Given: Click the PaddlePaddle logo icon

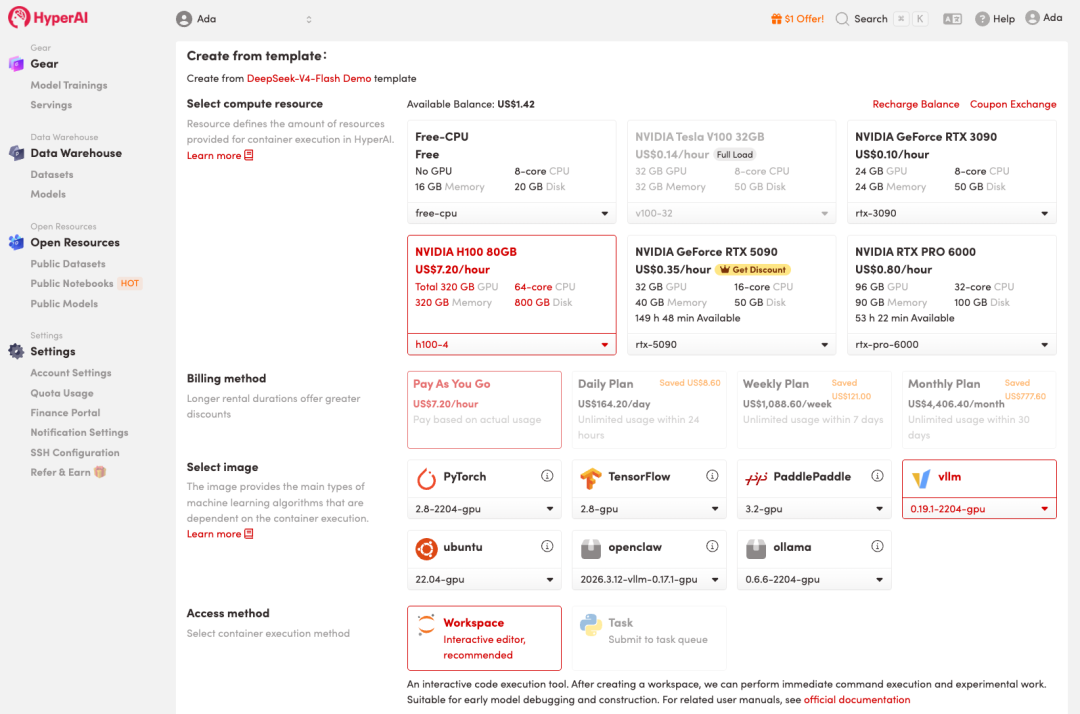Looking at the screenshot, I should tap(756, 478).
